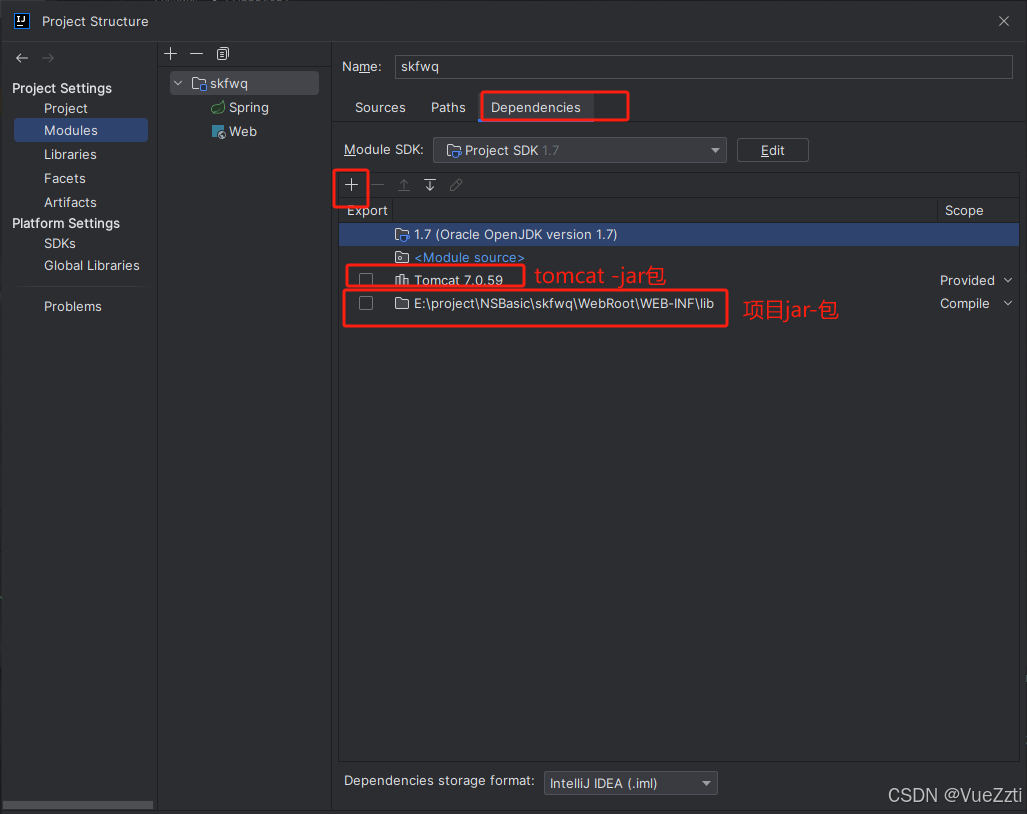This screenshot has width=1027, height=814.
Task: Switch to the Sources tab
Action: tap(380, 107)
